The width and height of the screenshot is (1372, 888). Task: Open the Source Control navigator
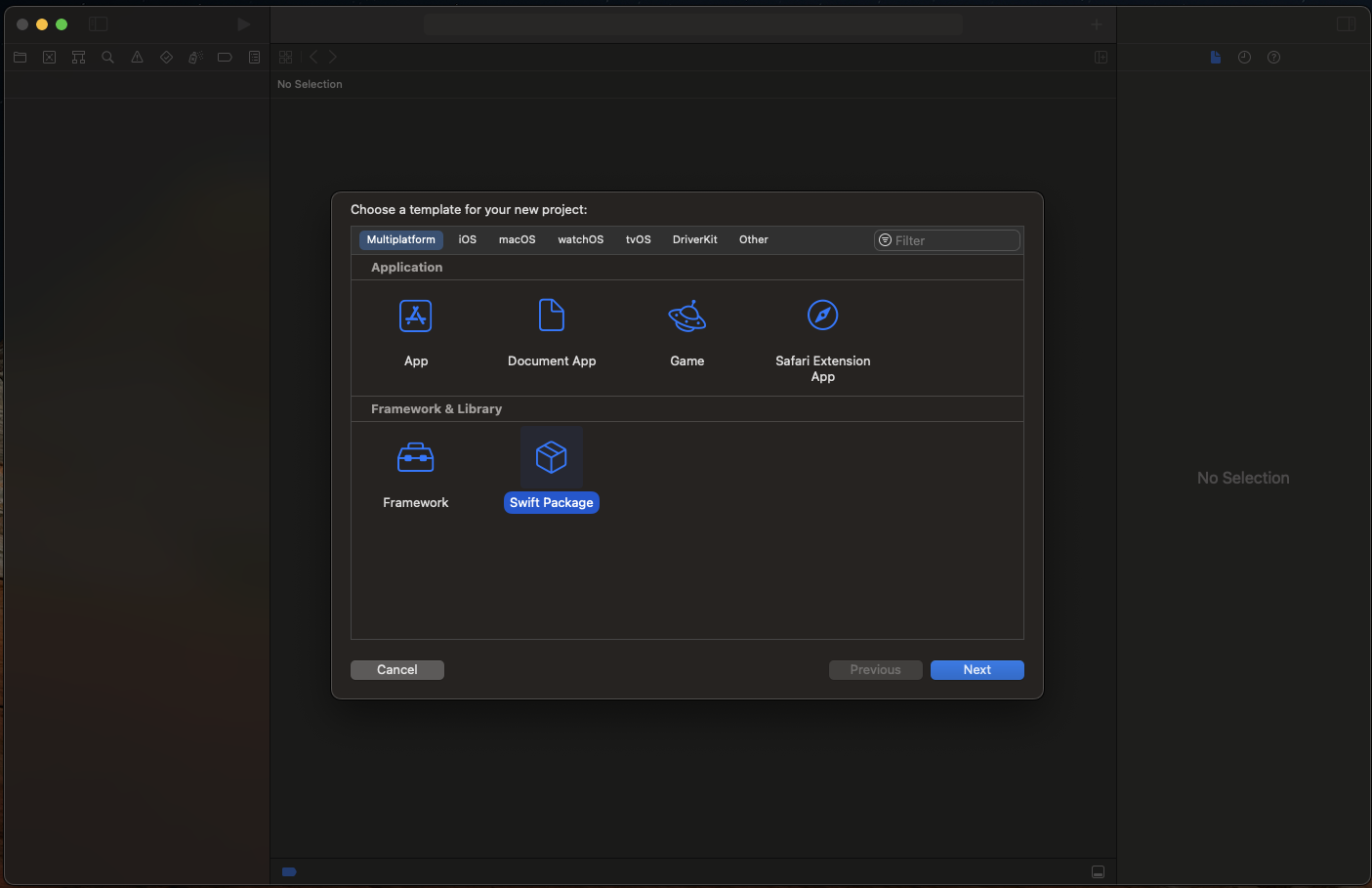point(49,58)
